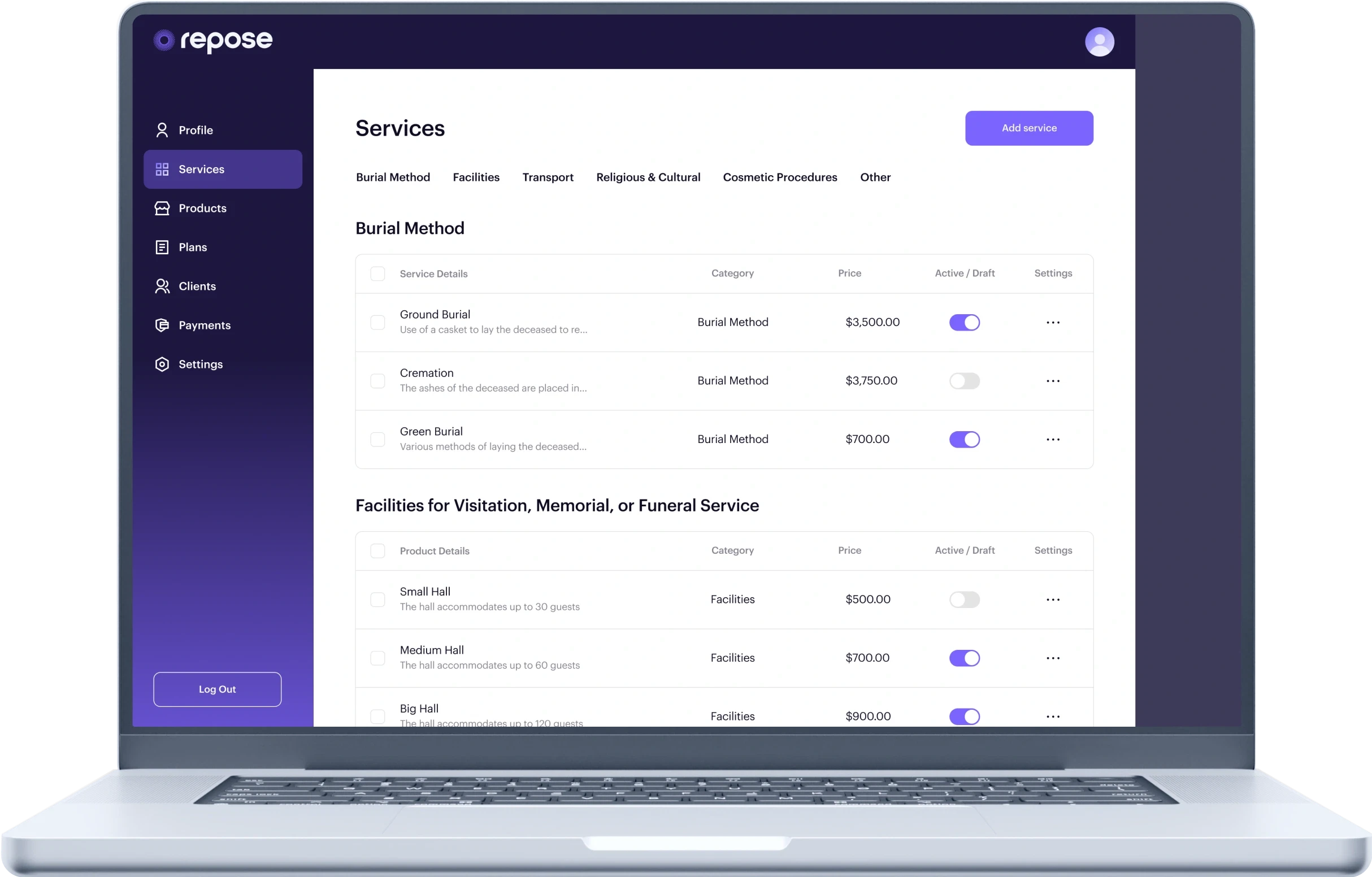Viewport: 1372px width, 877px height.
Task: Open Green Burial settings menu
Action: point(1053,439)
